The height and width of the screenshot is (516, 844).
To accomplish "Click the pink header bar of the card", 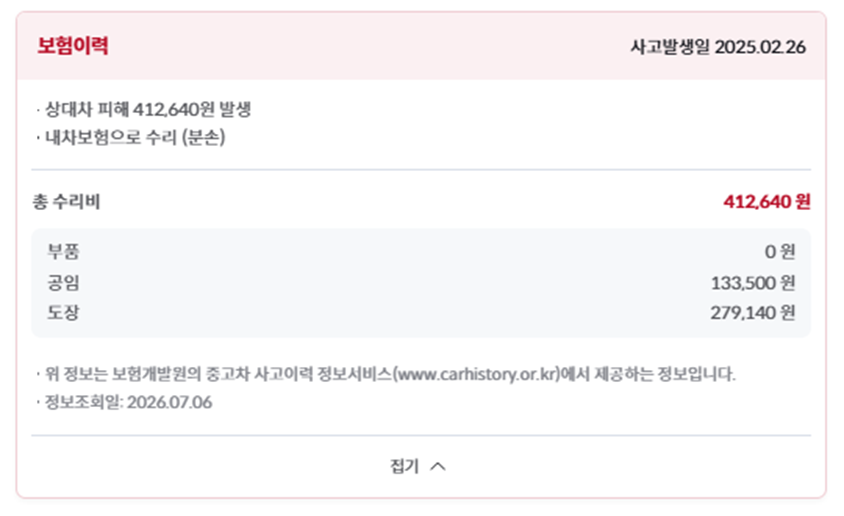I will coord(421,46).
